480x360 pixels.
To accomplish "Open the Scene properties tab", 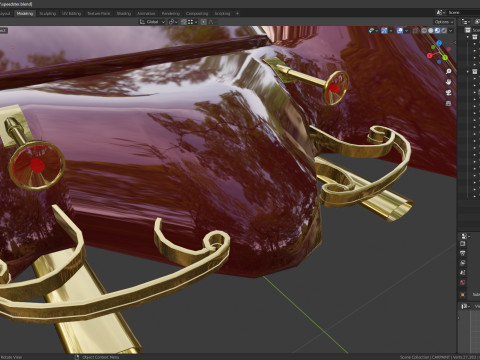I will pos(463,272).
